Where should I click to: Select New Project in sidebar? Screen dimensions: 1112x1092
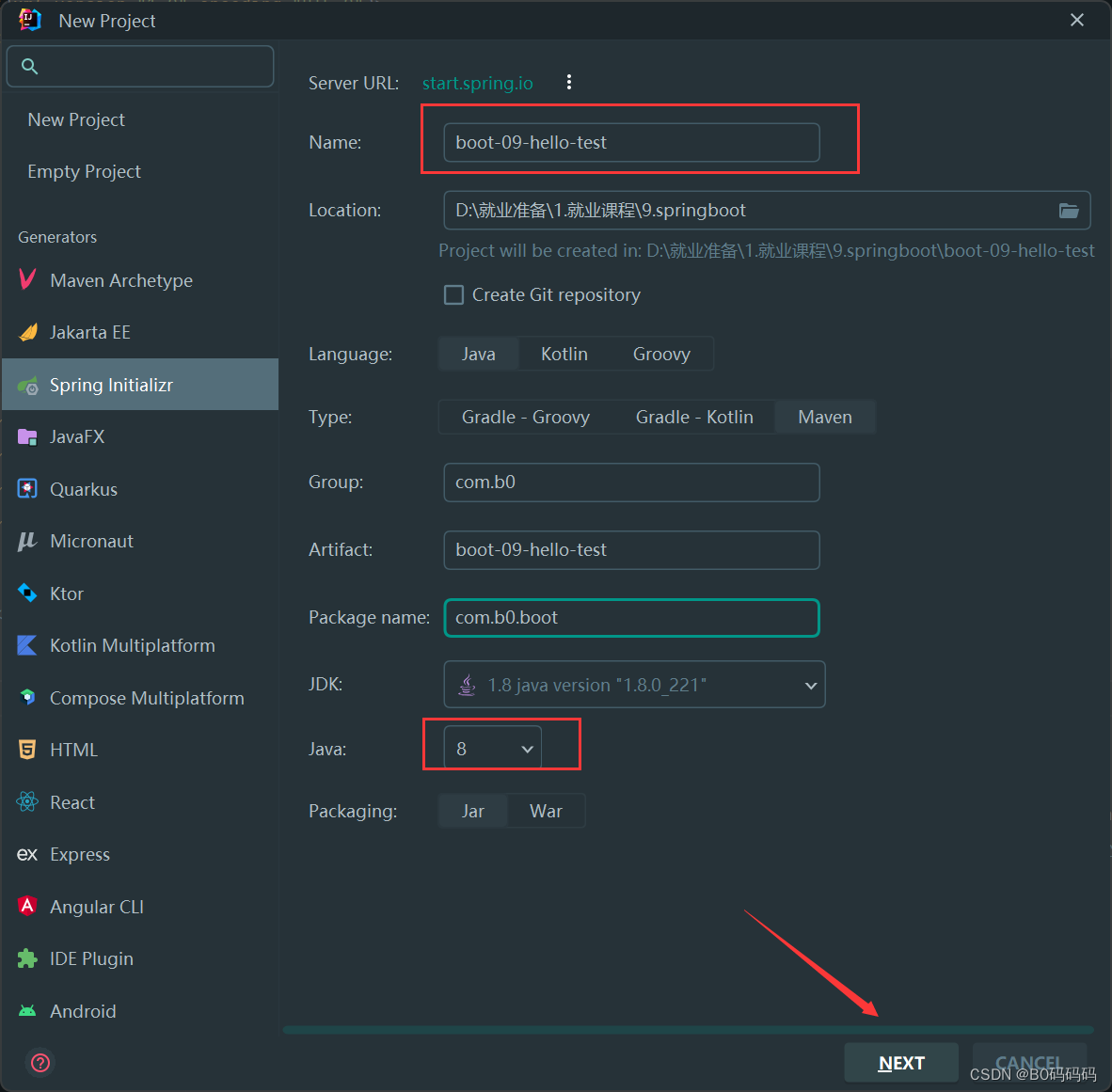140,119
